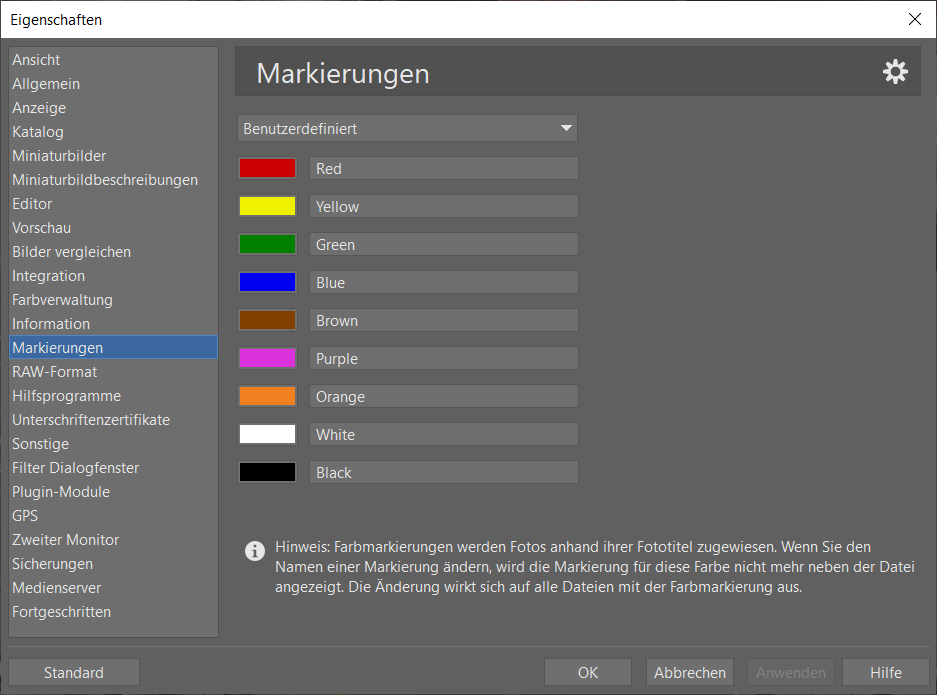937x695 pixels.
Task: Edit the Green label name field
Action: pyautogui.click(x=443, y=244)
